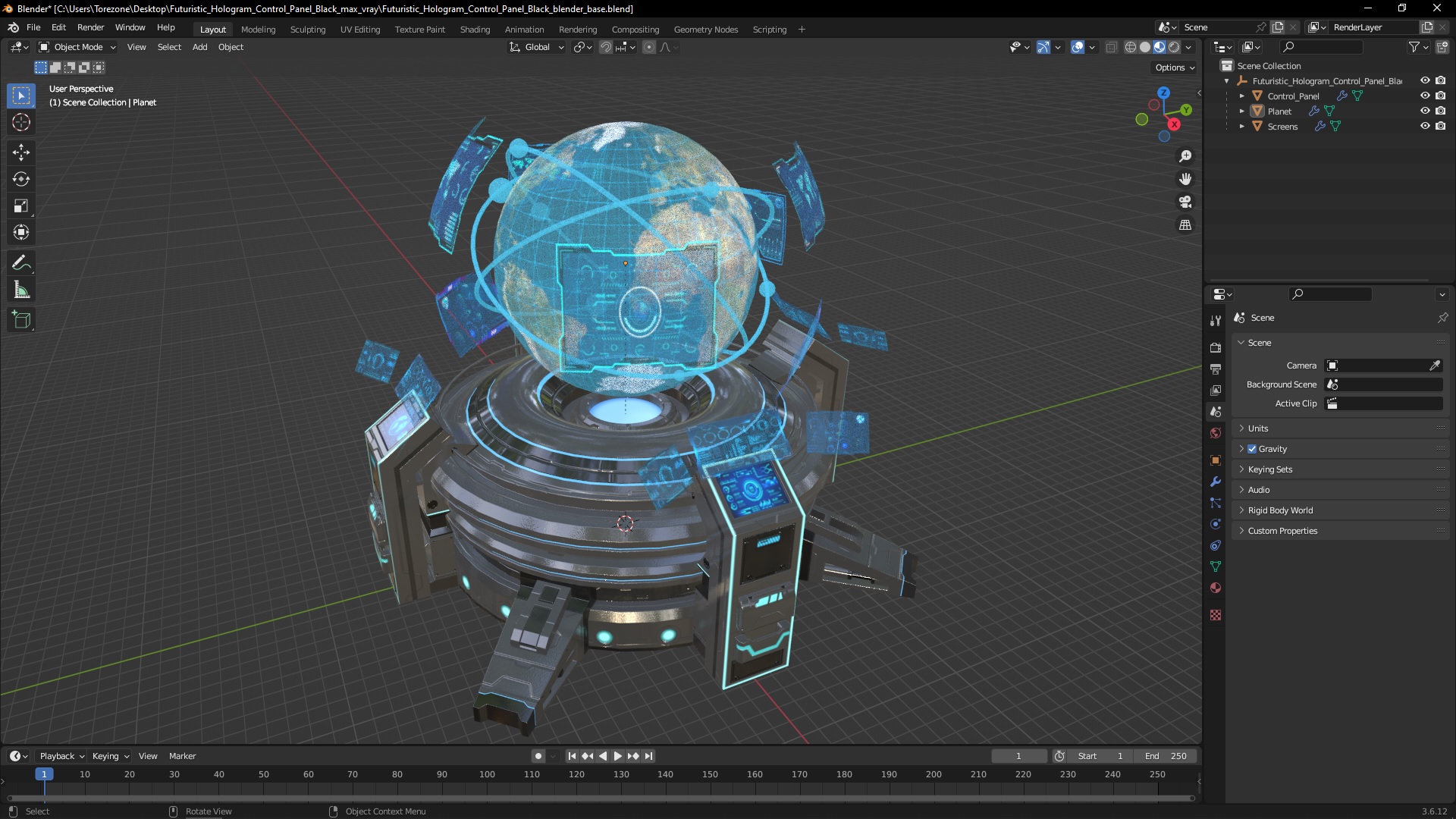This screenshot has height=819, width=1456.
Task: Toggle proportional editing
Action: pyautogui.click(x=649, y=47)
